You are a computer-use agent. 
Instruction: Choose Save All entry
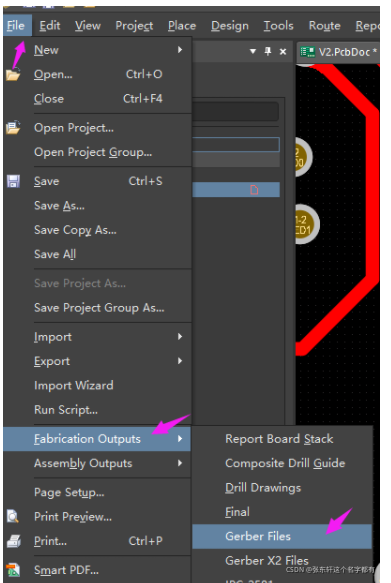[x=97, y=254]
